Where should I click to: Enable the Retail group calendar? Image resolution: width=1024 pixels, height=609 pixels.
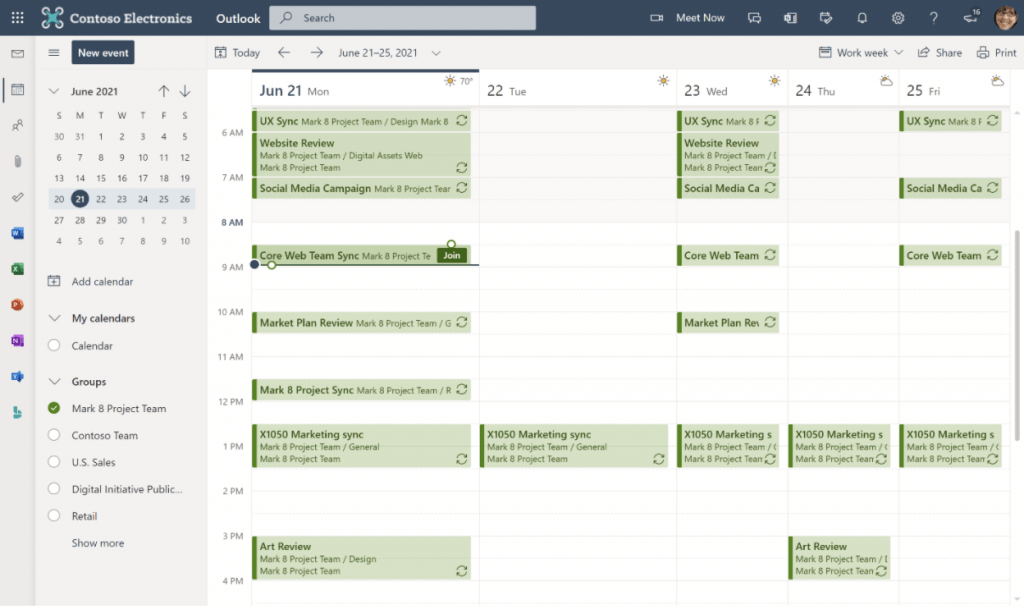click(x=54, y=515)
